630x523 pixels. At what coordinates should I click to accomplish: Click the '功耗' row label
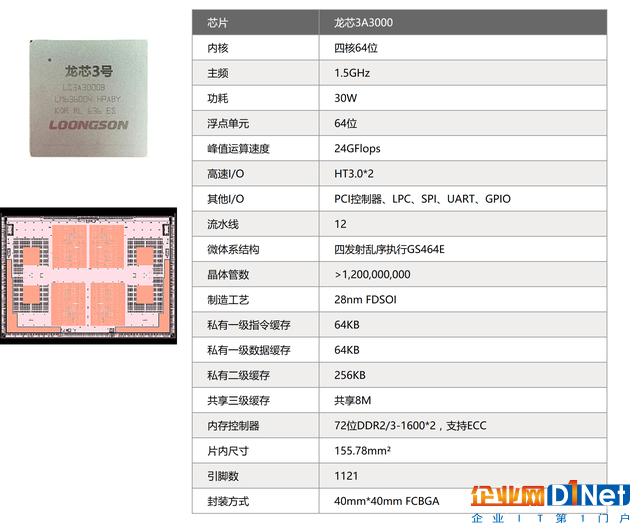(217, 98)
